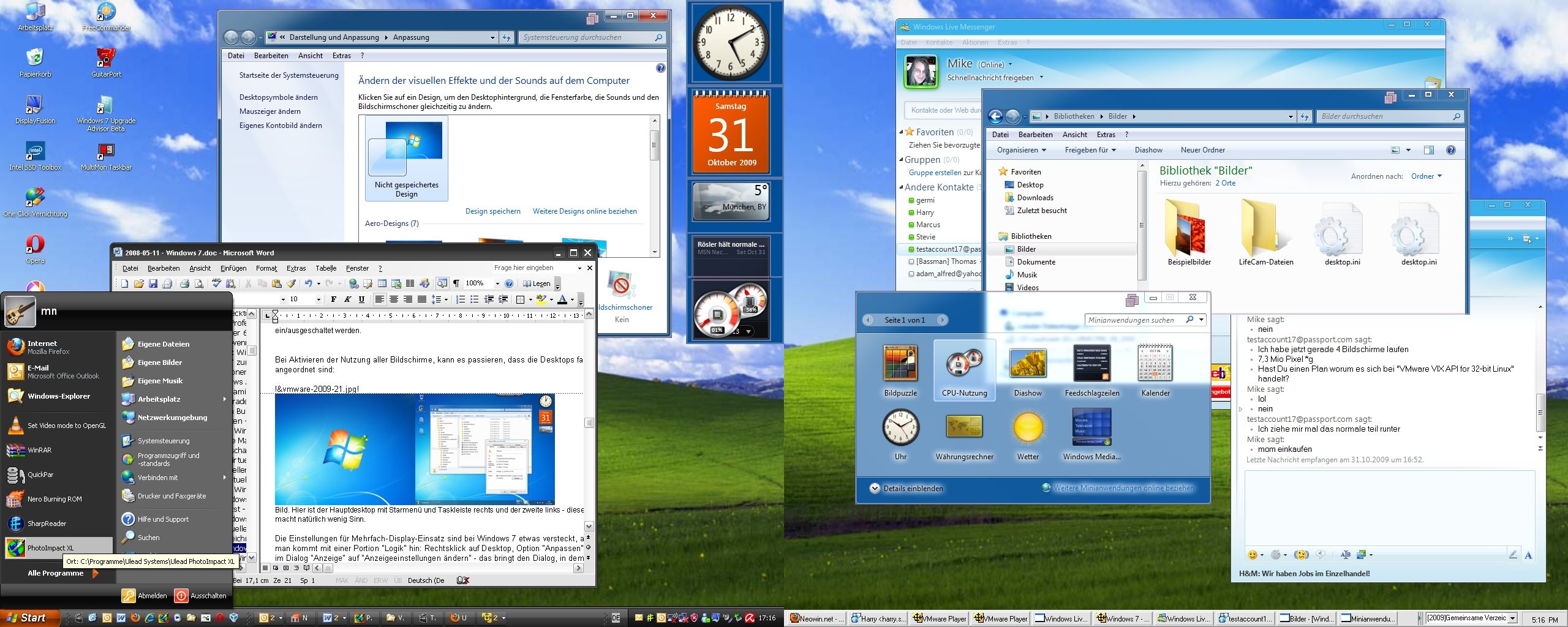This screenshot has width=1568, height=627.
Task: Toggle bullet list in Word
Action: pos(474,299)
